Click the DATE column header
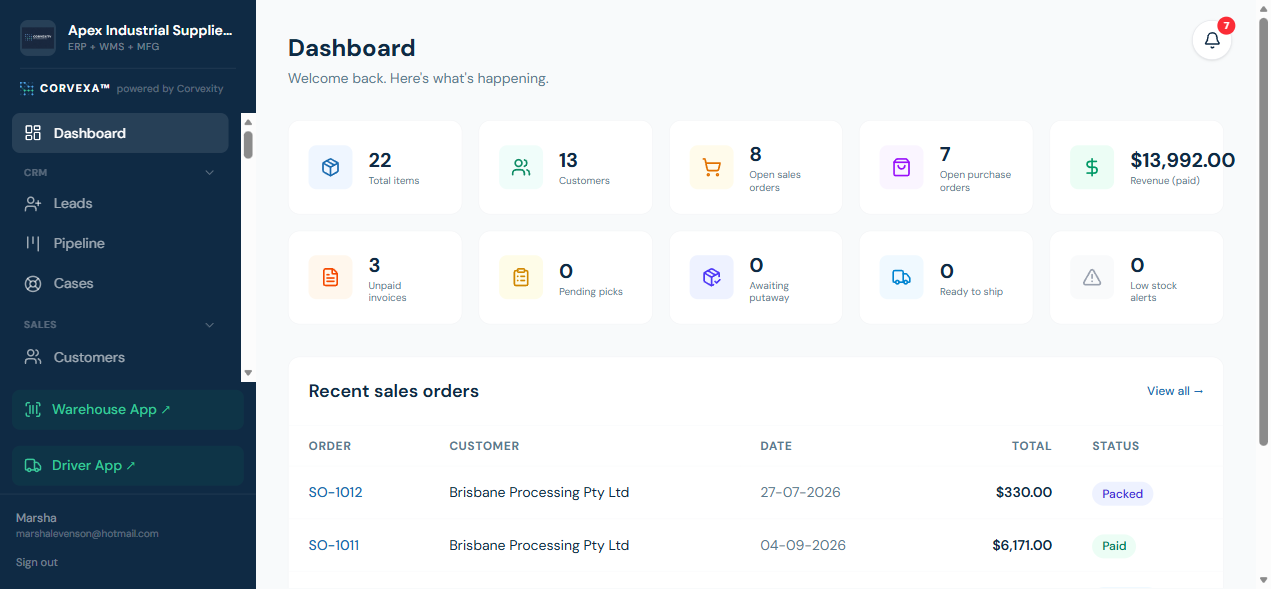The image size is (1271, 589). [776, 446]
